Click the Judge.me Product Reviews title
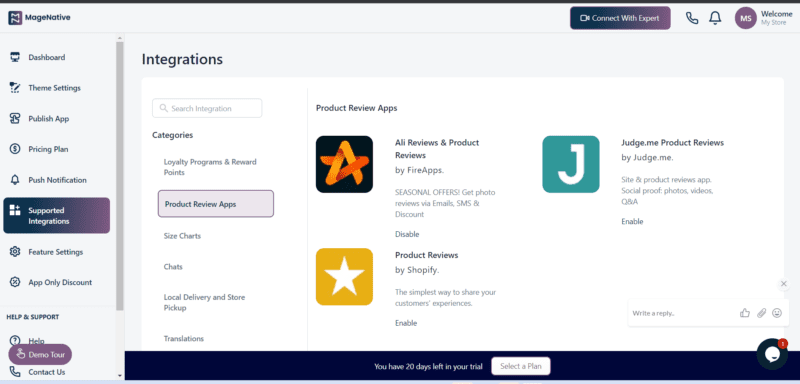 tap(672, 143)
